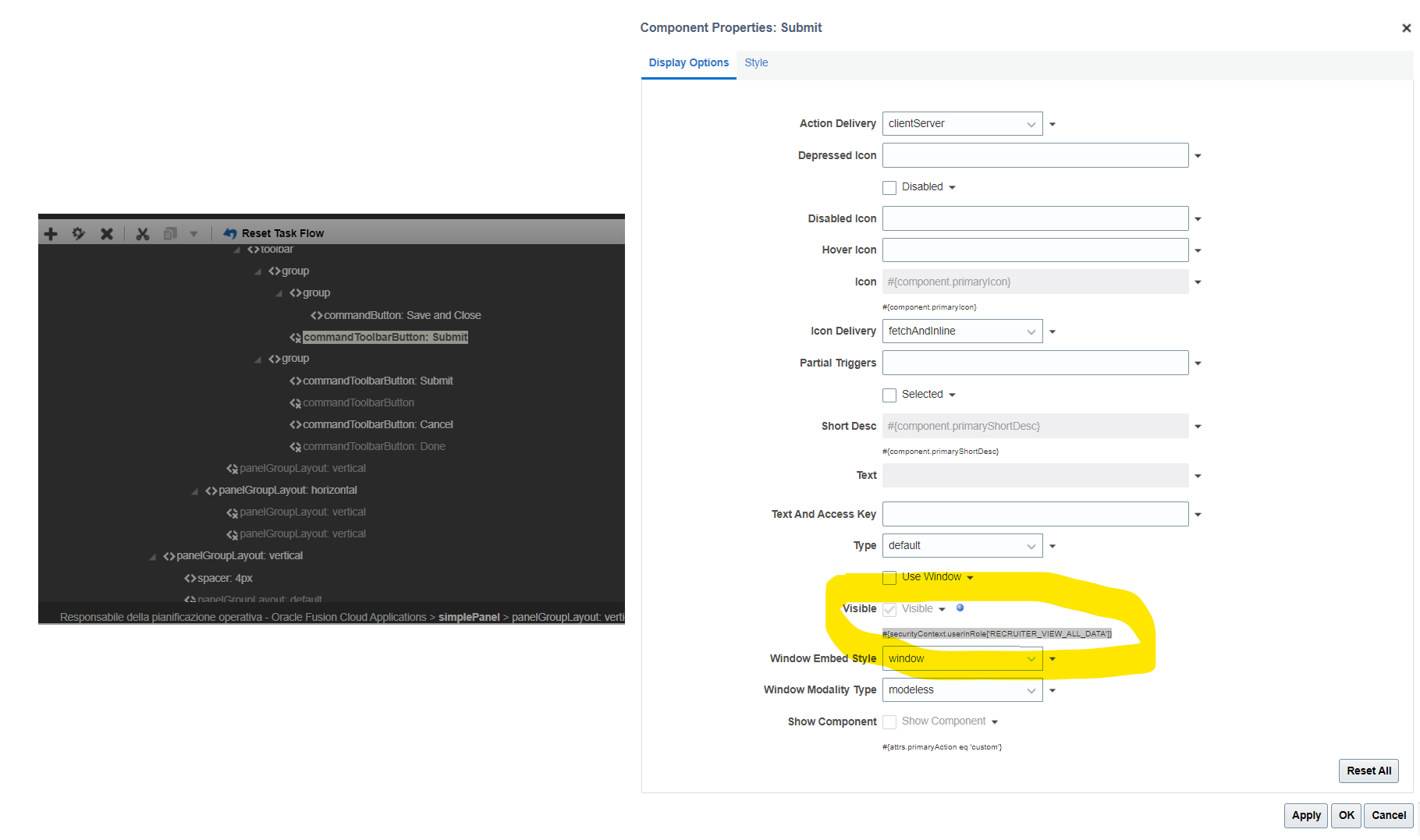
Task: Click the Paste icon in the toolbar
Action: 170,233
